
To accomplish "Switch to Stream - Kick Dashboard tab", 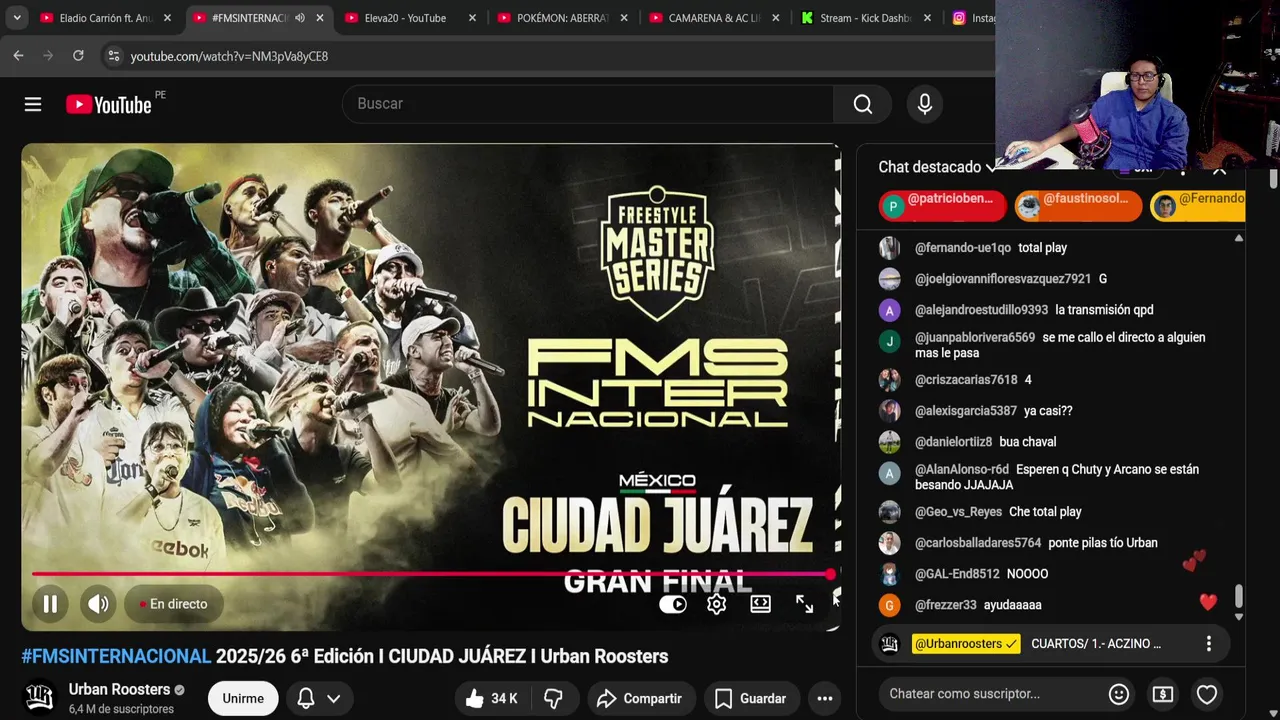I will 866,18.
